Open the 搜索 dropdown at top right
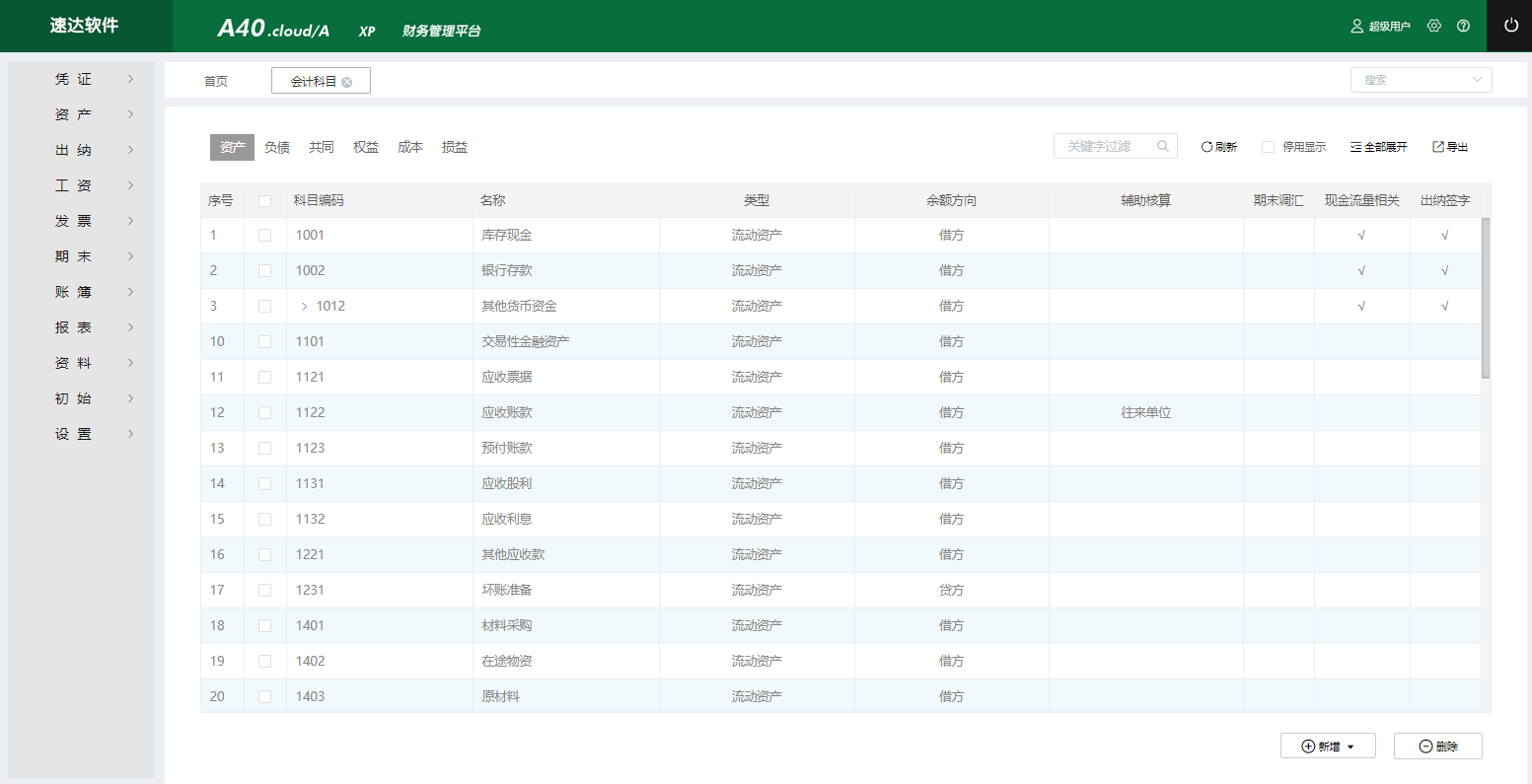This screenshot has width=1532, height=784. [x=1421, y=80]
